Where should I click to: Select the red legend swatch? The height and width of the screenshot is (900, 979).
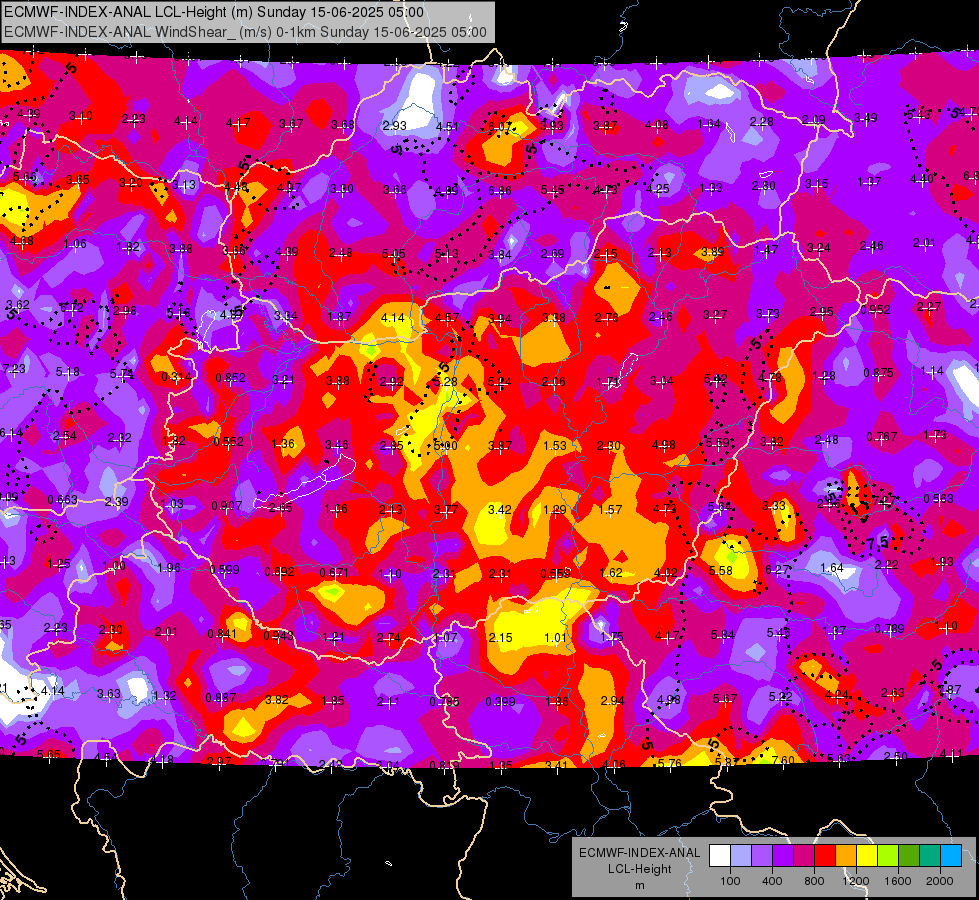[825, 856]
